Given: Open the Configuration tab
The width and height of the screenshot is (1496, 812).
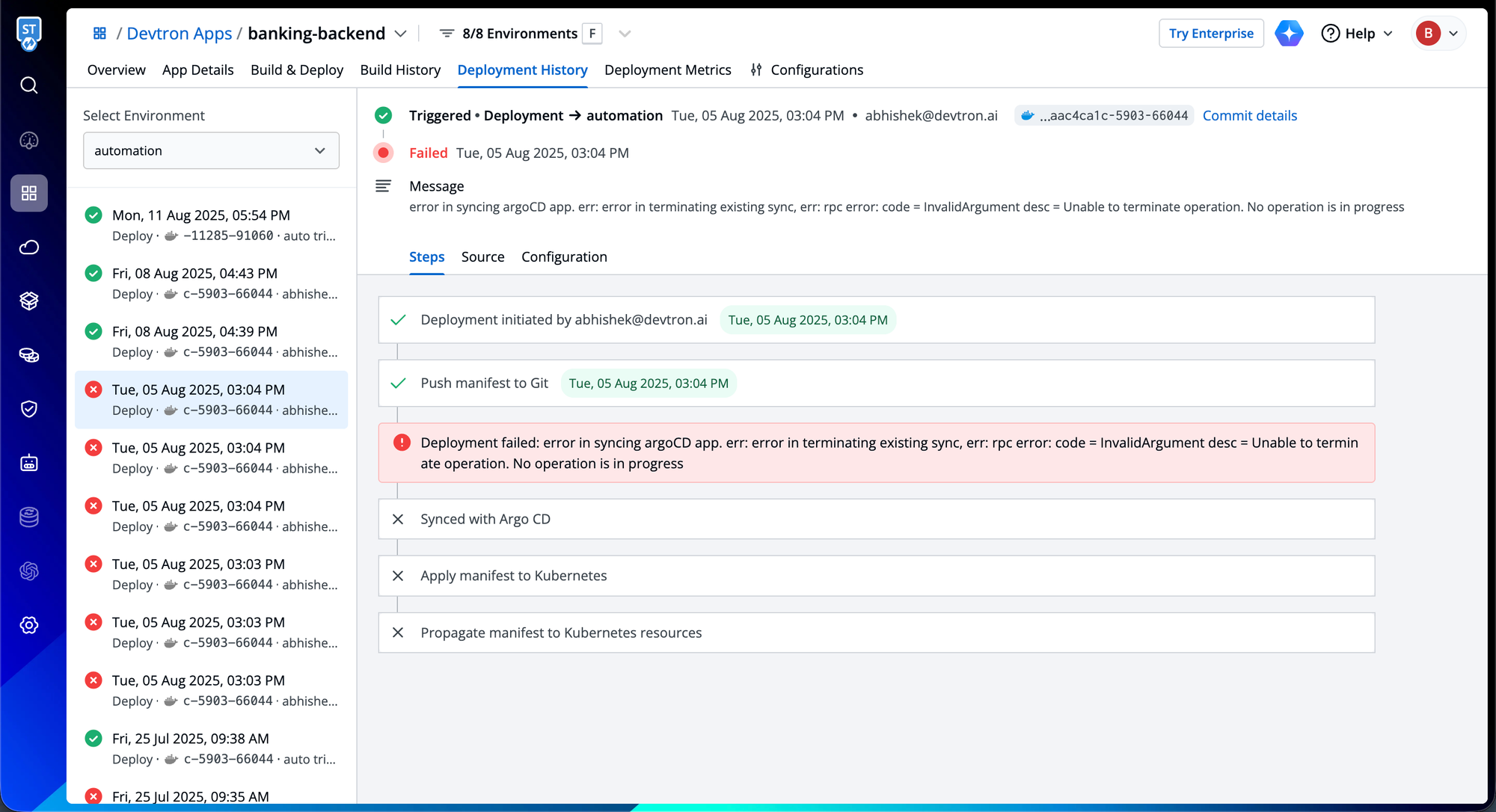Looking at the screenshot, I should coord(564,257).
